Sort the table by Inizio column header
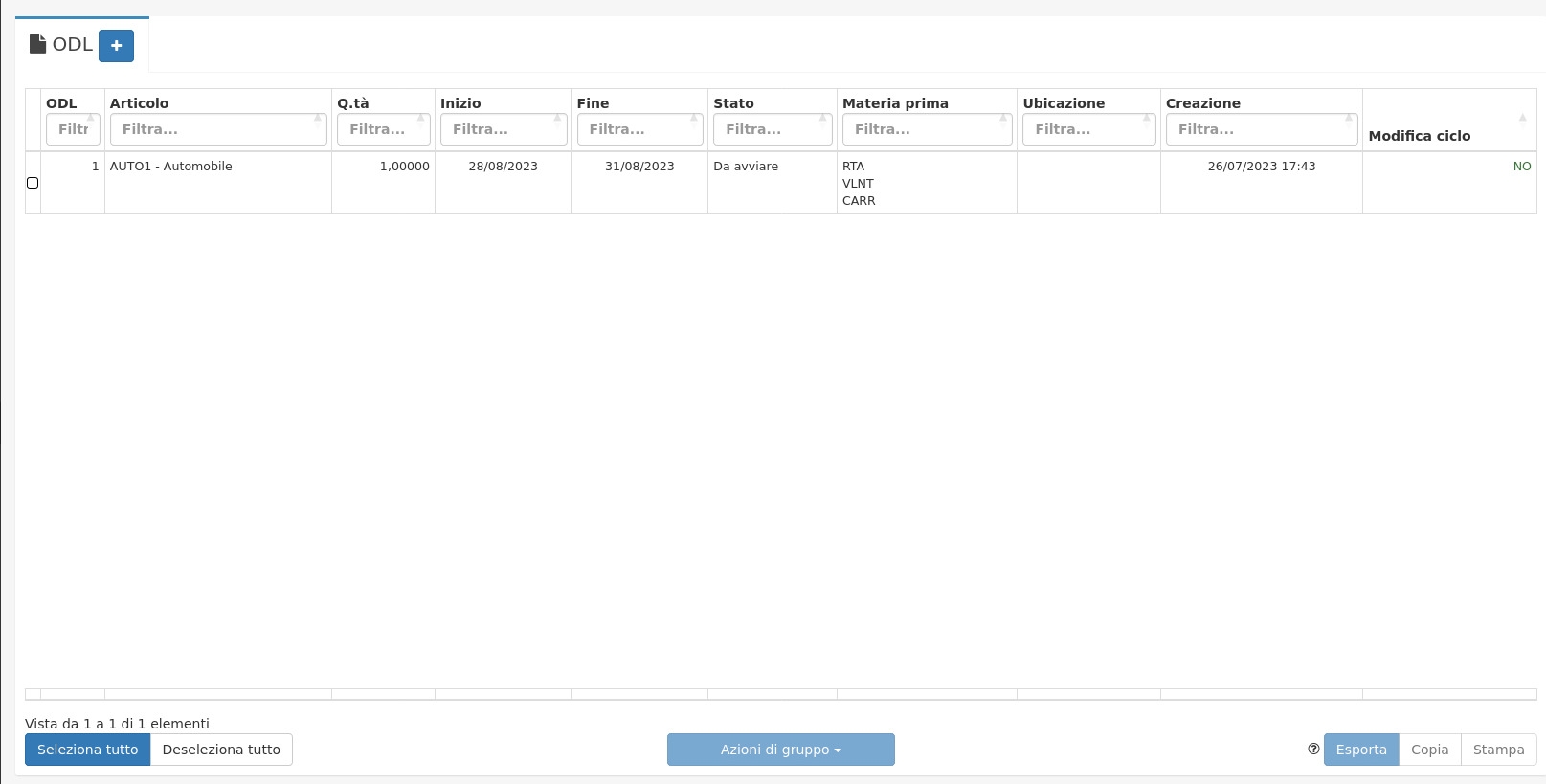The height and width of the screenshot is (784, 1546). (x=461, y=103)
